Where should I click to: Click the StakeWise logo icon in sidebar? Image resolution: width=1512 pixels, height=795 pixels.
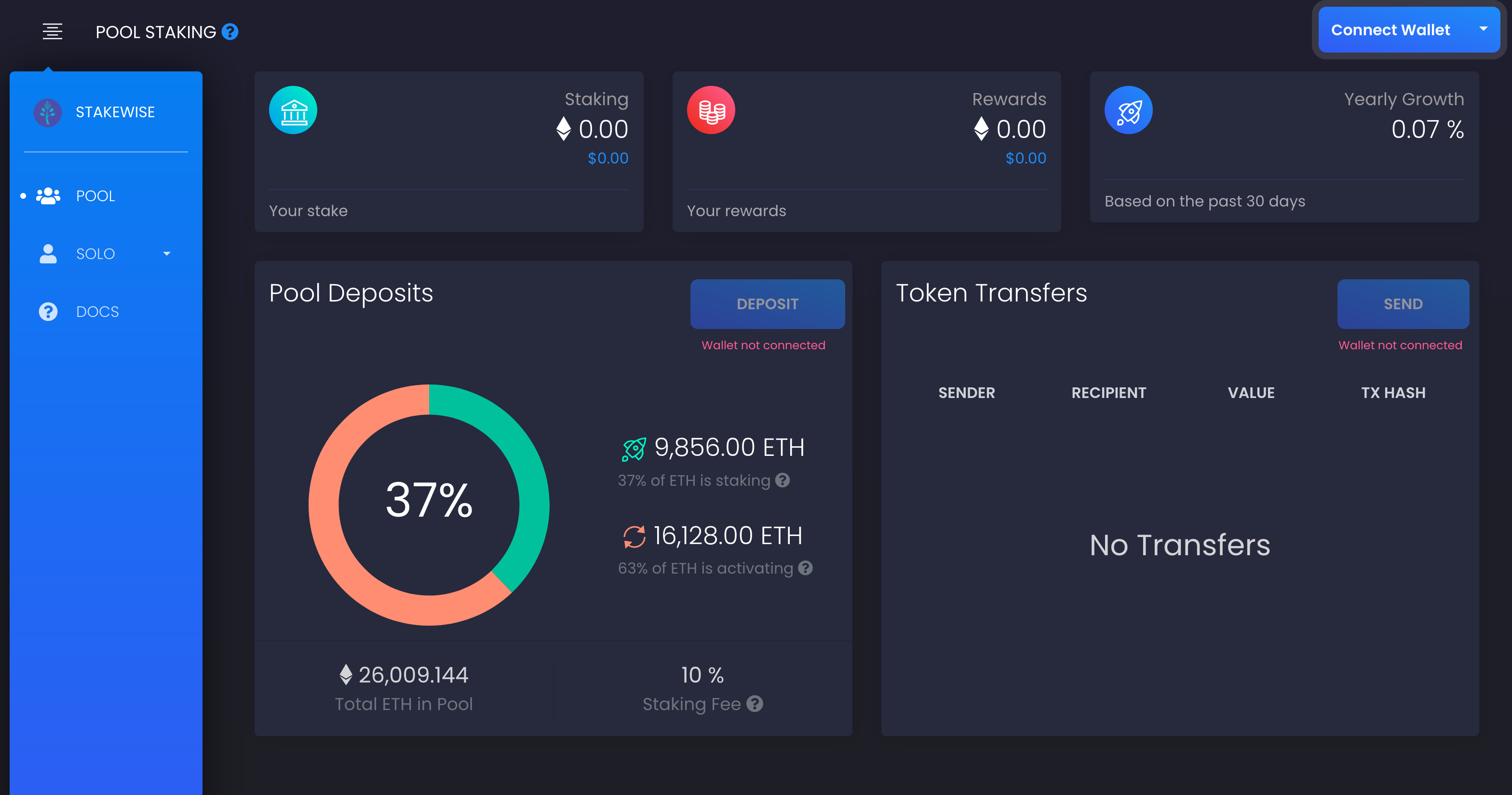coord(46,111)
